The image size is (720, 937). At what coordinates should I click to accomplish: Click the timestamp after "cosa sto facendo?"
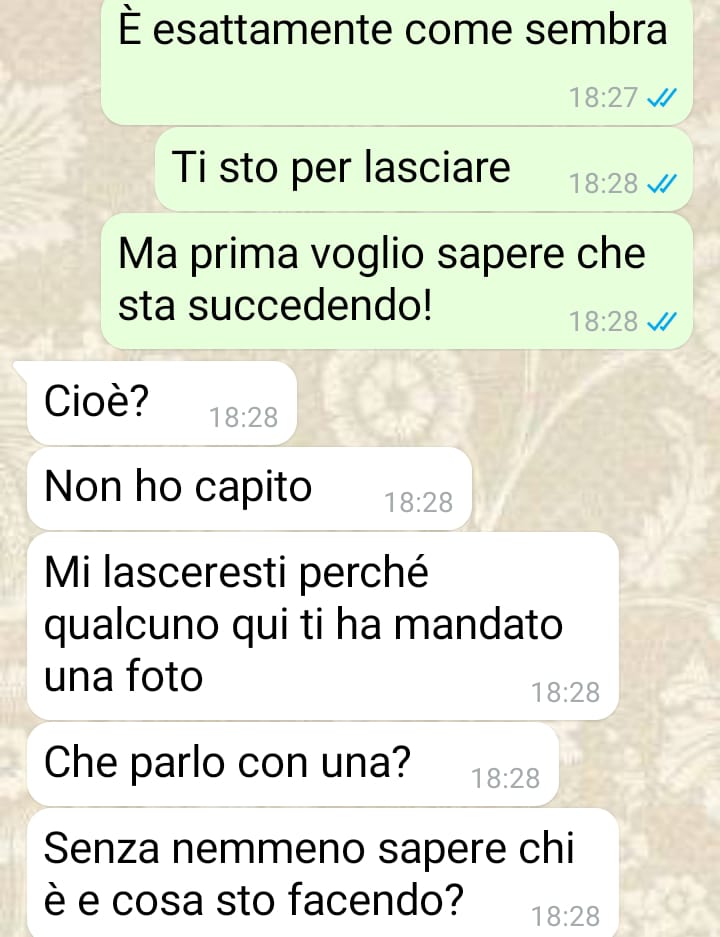(565, 917)
